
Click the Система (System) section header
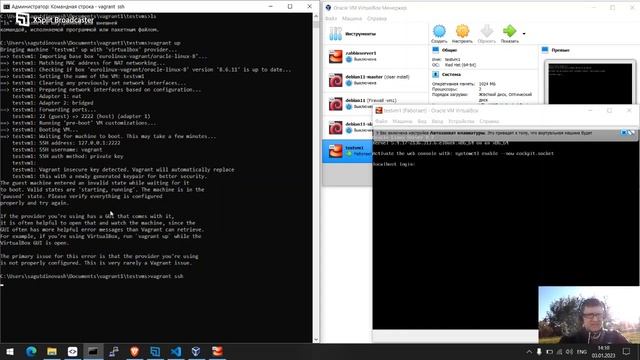(x=451, y=75)
